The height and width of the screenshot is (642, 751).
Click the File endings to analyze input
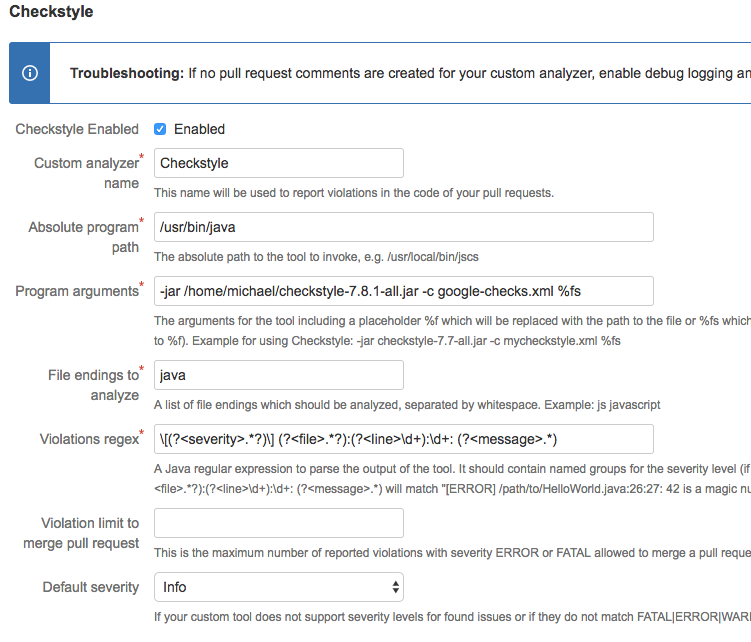click(278, 375)
